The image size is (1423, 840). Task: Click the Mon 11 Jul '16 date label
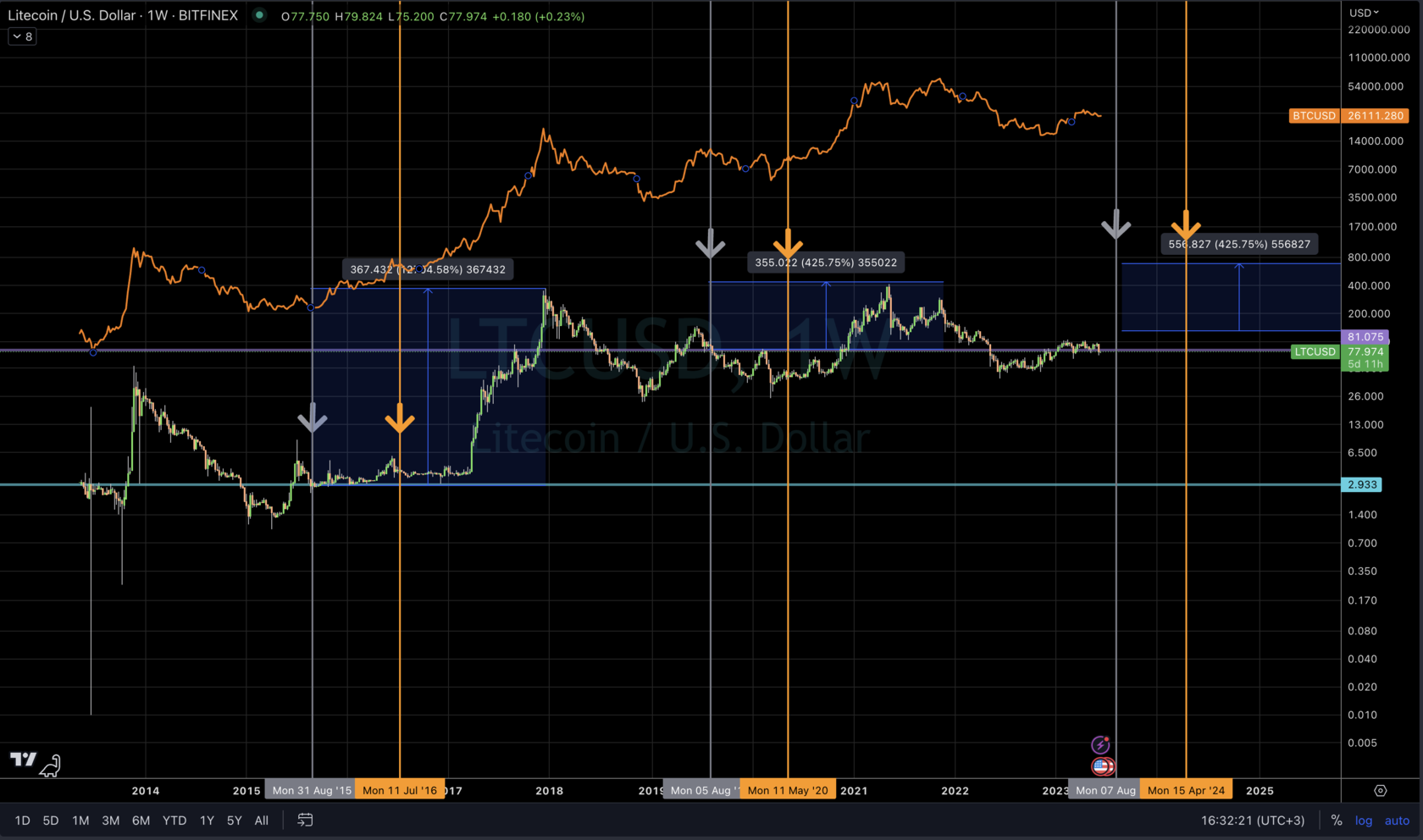click(x=400, y=790)
